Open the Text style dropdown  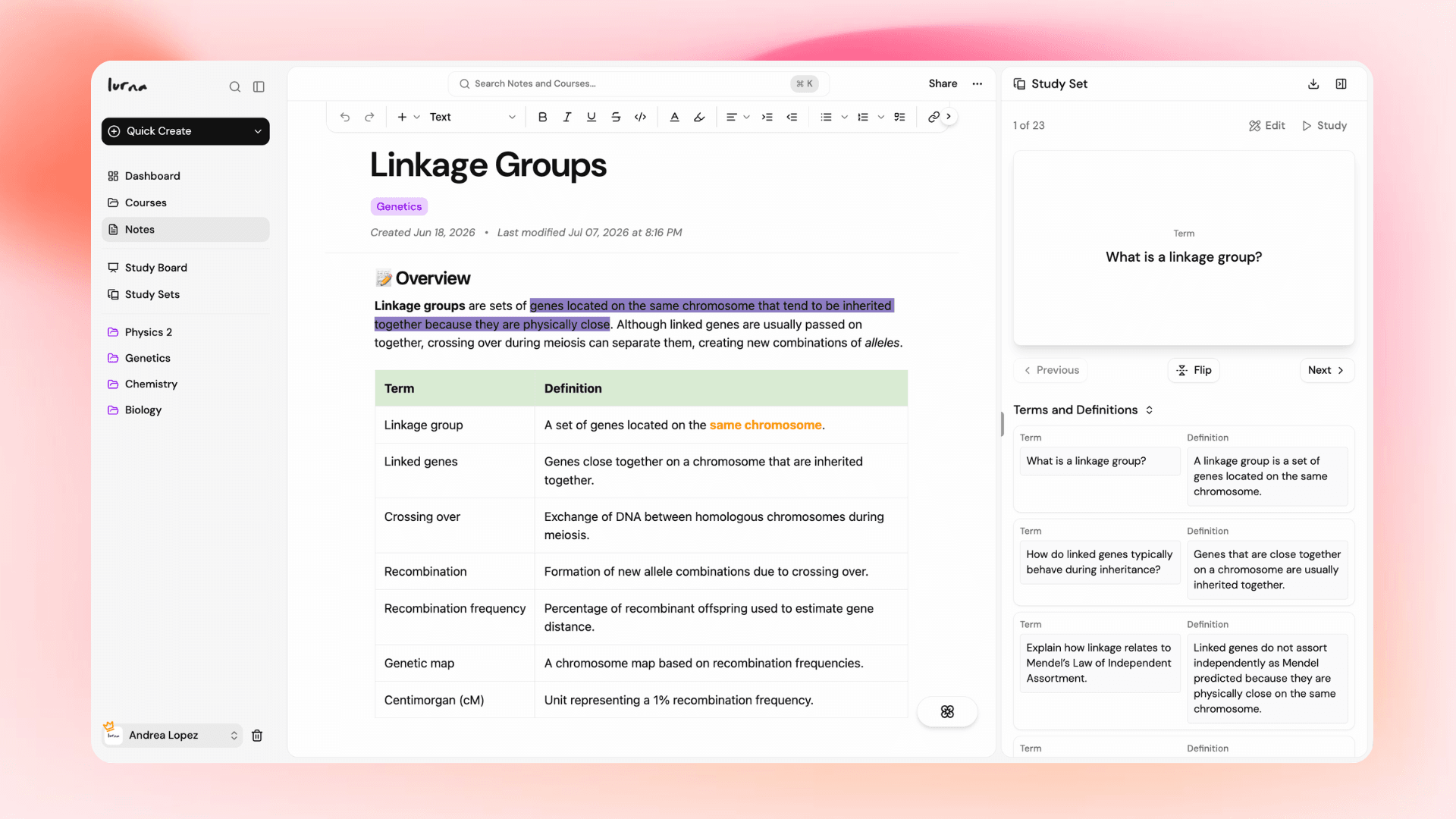472,117
